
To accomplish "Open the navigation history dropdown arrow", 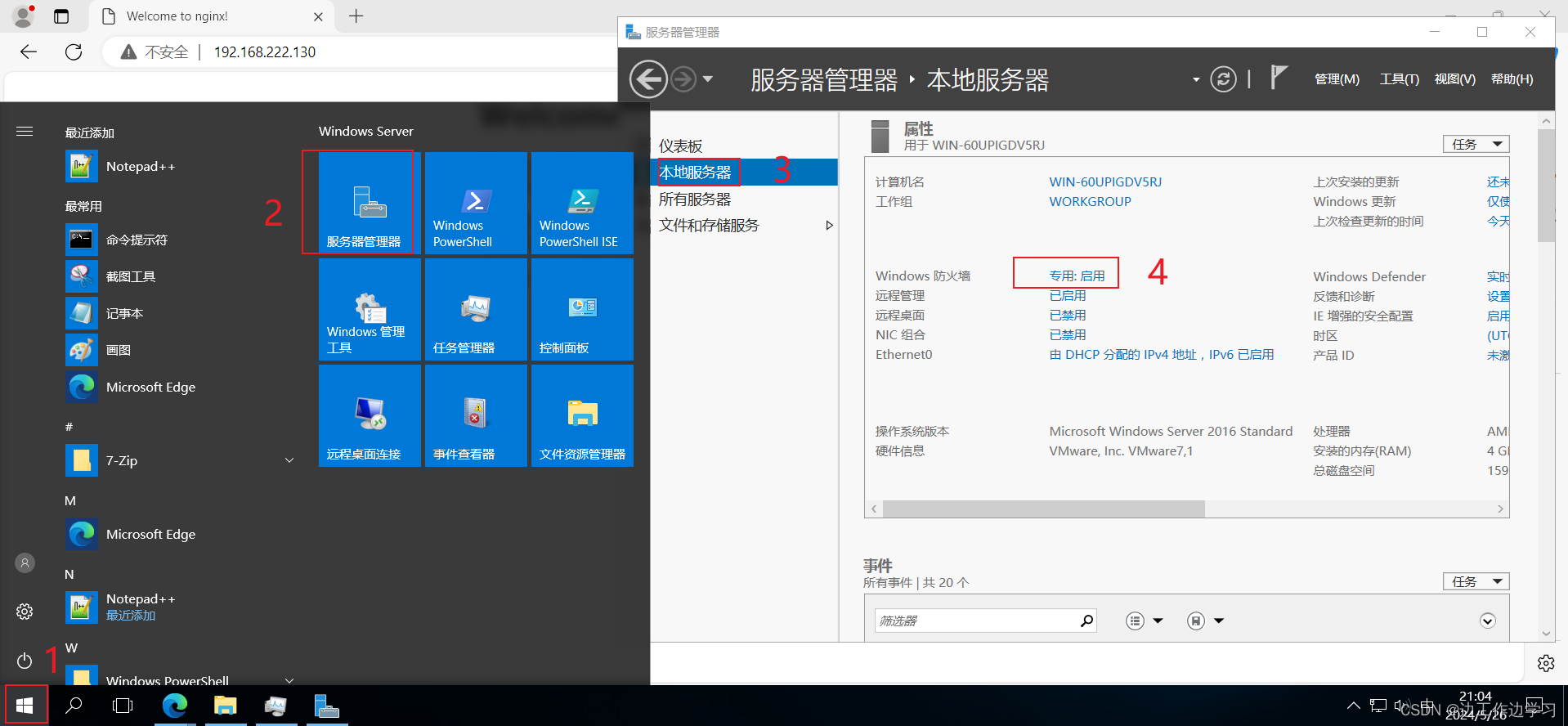I will coord(708,79).
